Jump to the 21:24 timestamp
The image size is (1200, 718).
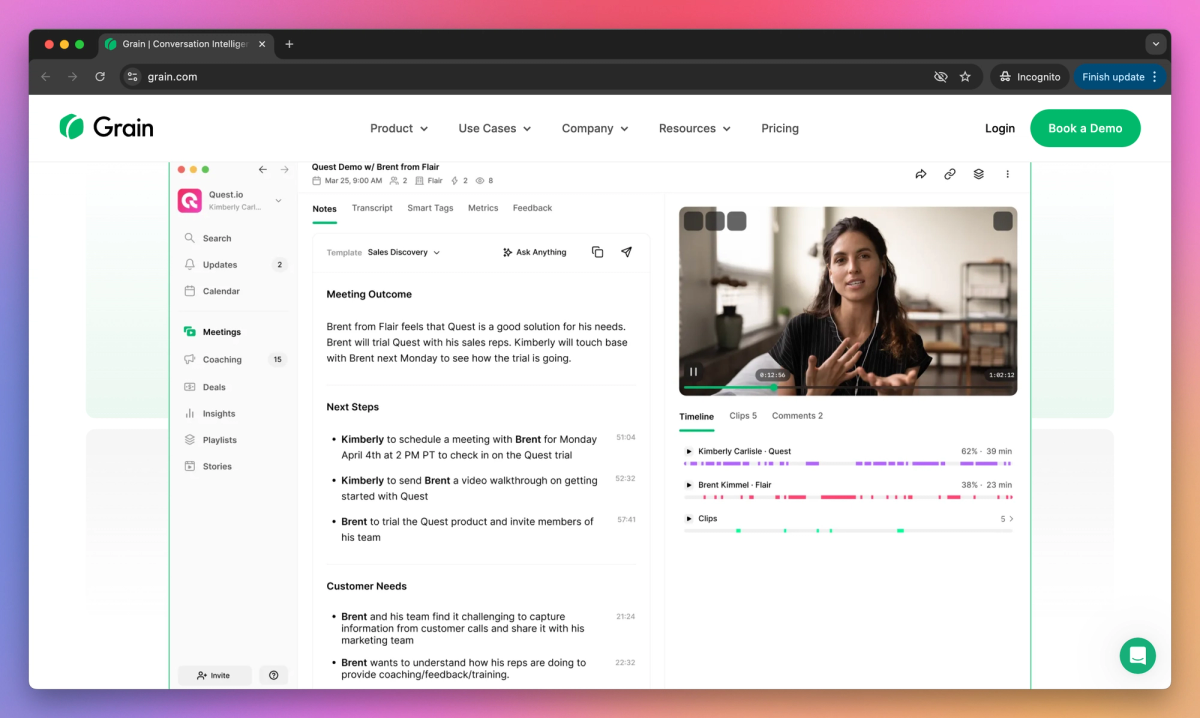[x=626, y=616]
